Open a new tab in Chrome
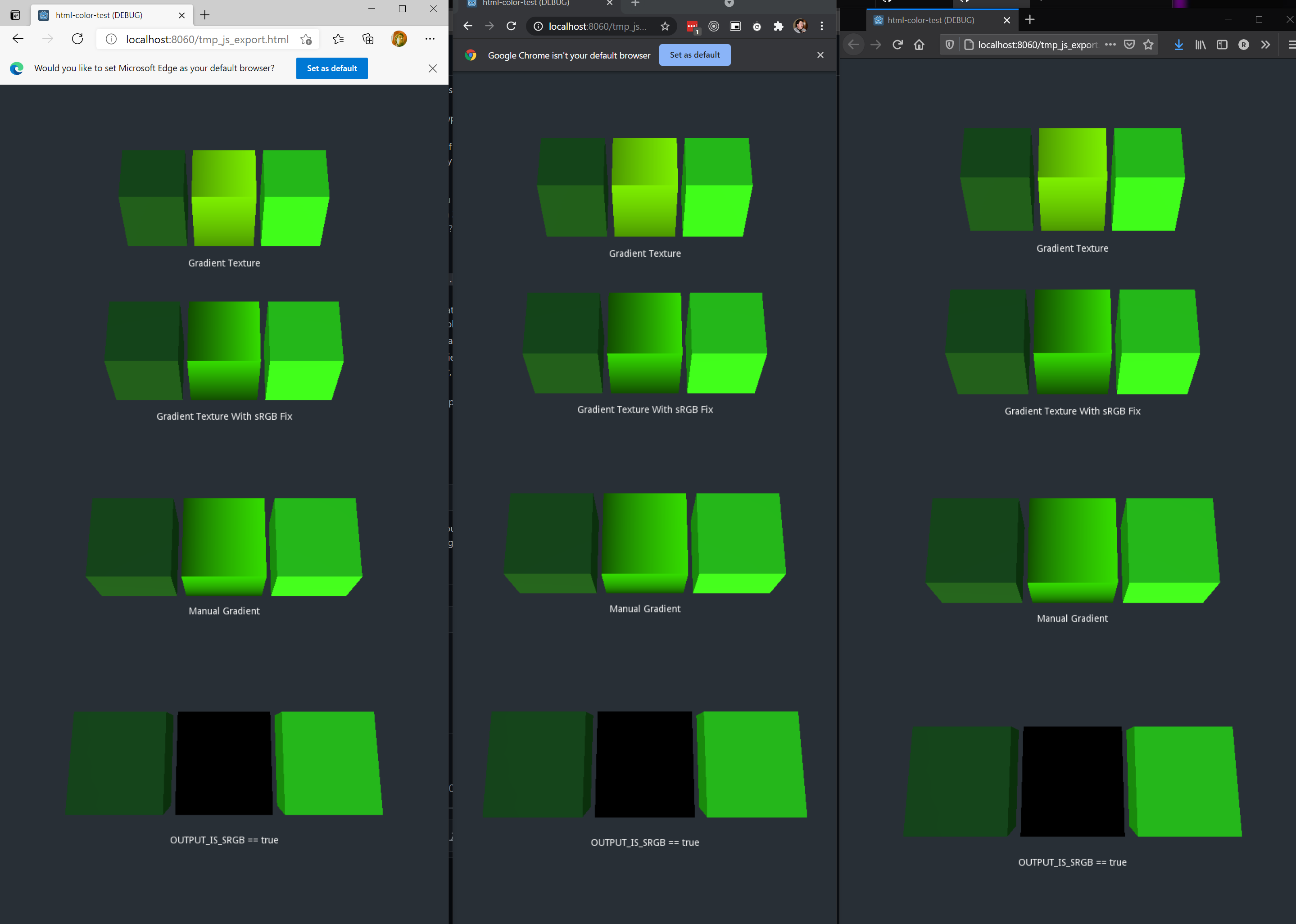1296x924 pixels. [x=635, y=4]
